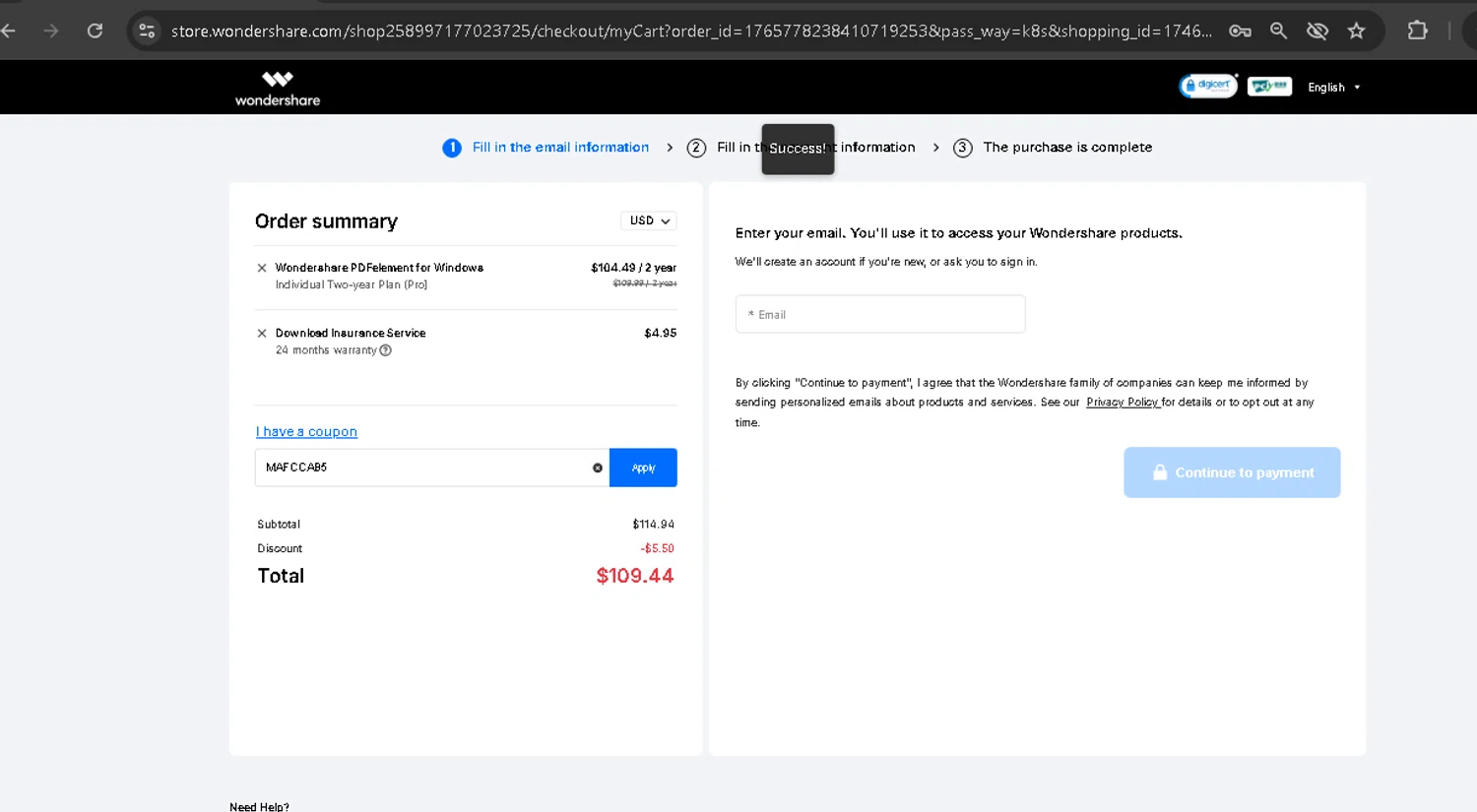Open site information icon in address bar
Image resolution: width=1477 pixels, height=812 pixels.
(x=147, y=31)
